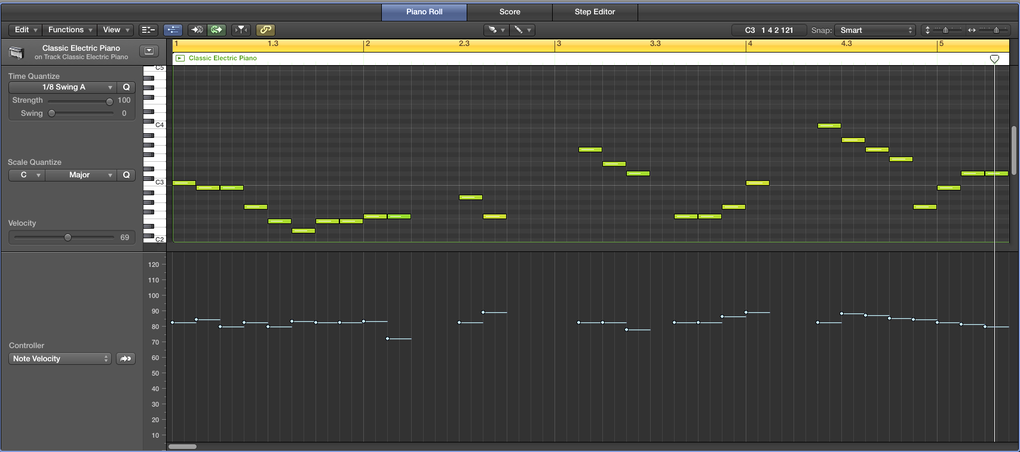Open the Note Velocity controller dropdown
1020x452 pixels.
(x=60, y=358)
